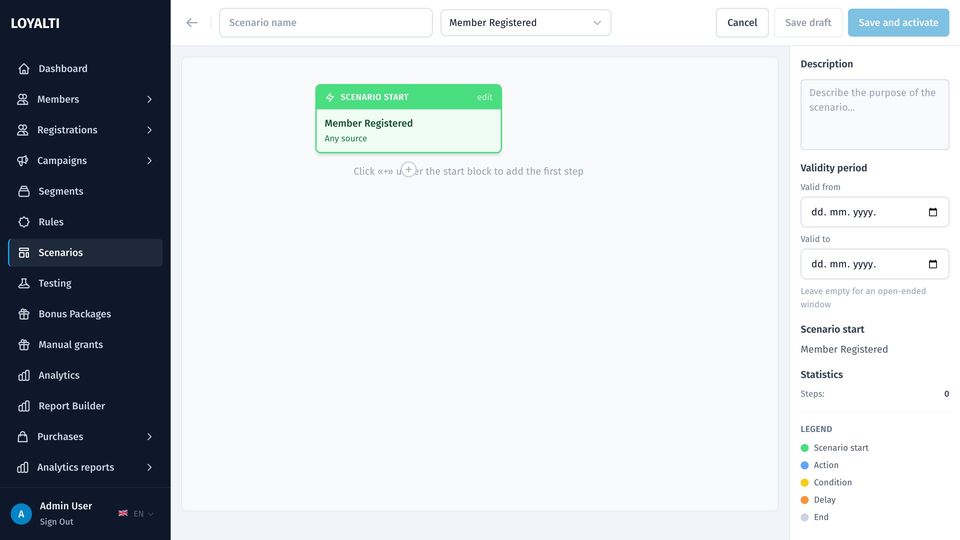Screen dimensions: 960x540
Task: Click Save and activate
Action: 898,23
